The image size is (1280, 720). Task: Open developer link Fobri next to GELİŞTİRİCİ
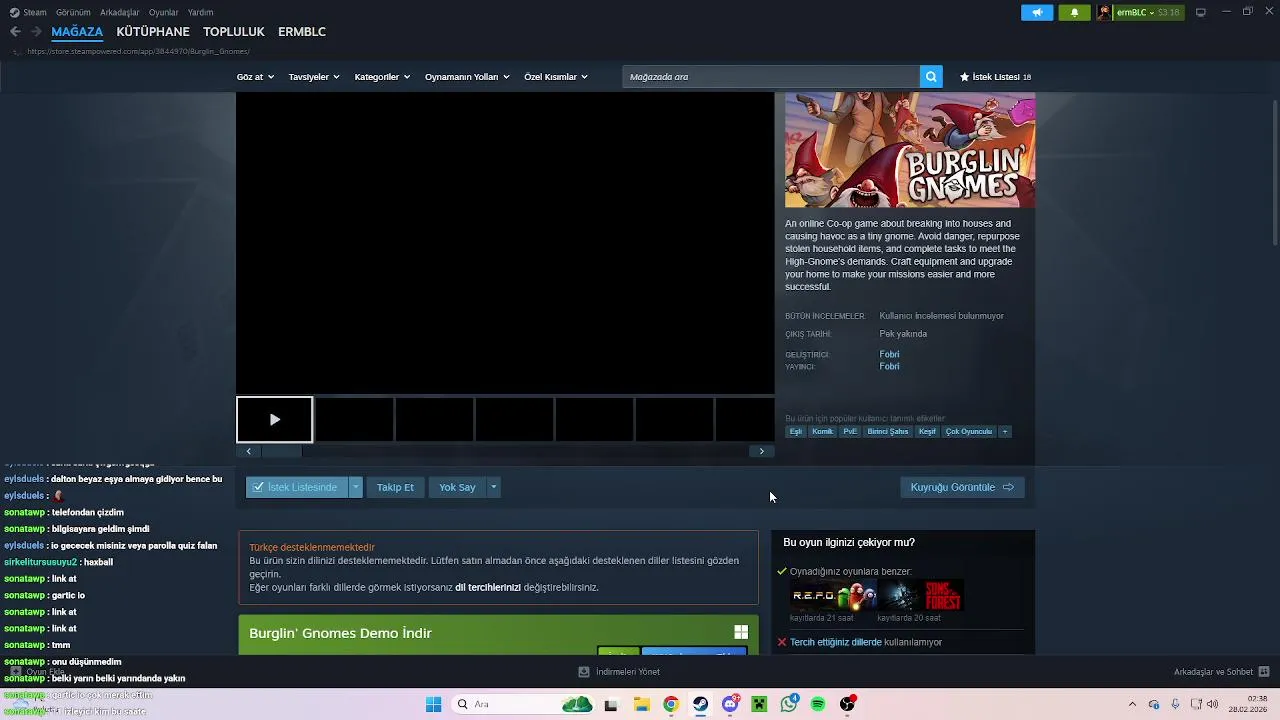[889, 354]
